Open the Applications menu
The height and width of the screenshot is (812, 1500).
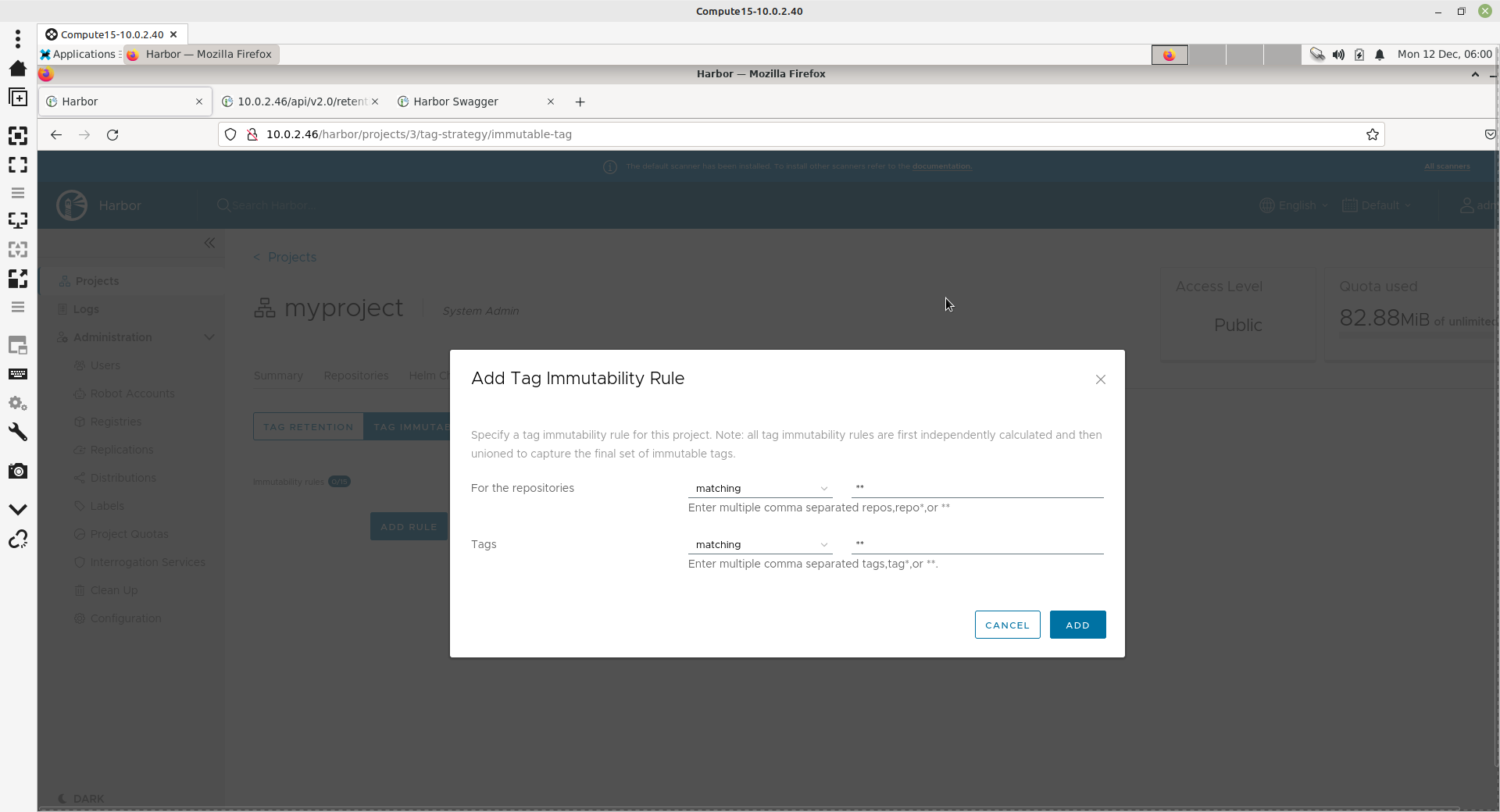(x=78, y=55)
